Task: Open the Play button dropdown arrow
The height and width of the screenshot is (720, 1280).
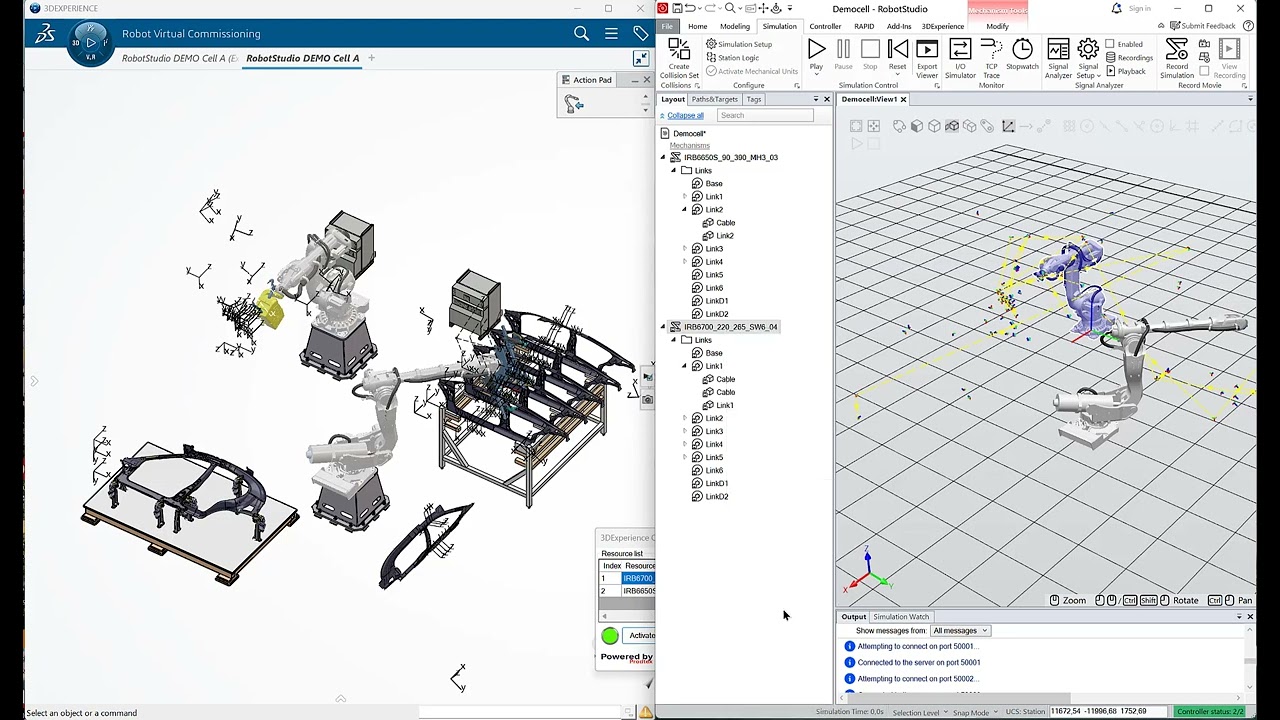Action: pos(816,75)
